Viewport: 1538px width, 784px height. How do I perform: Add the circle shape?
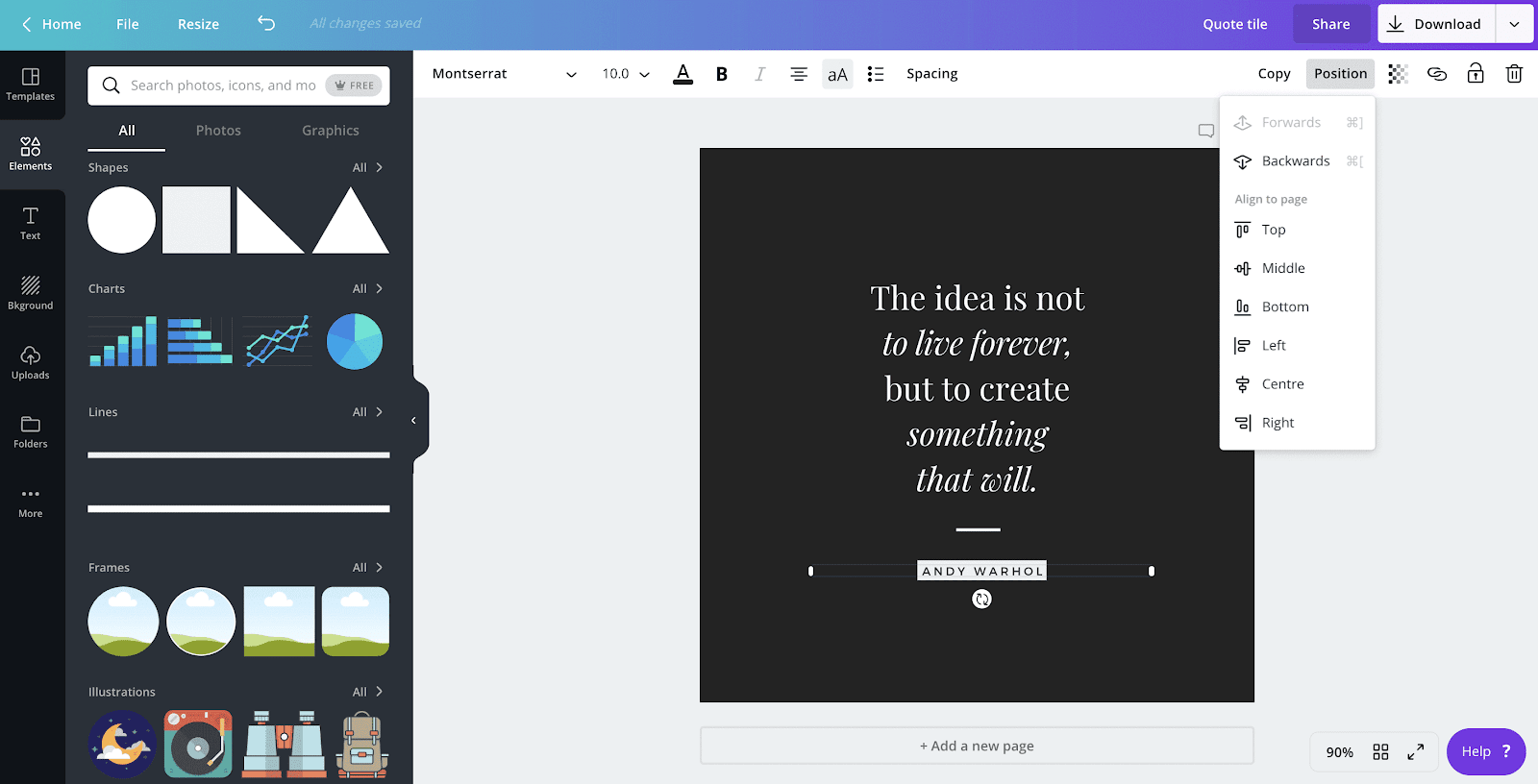tap(122, 220)
